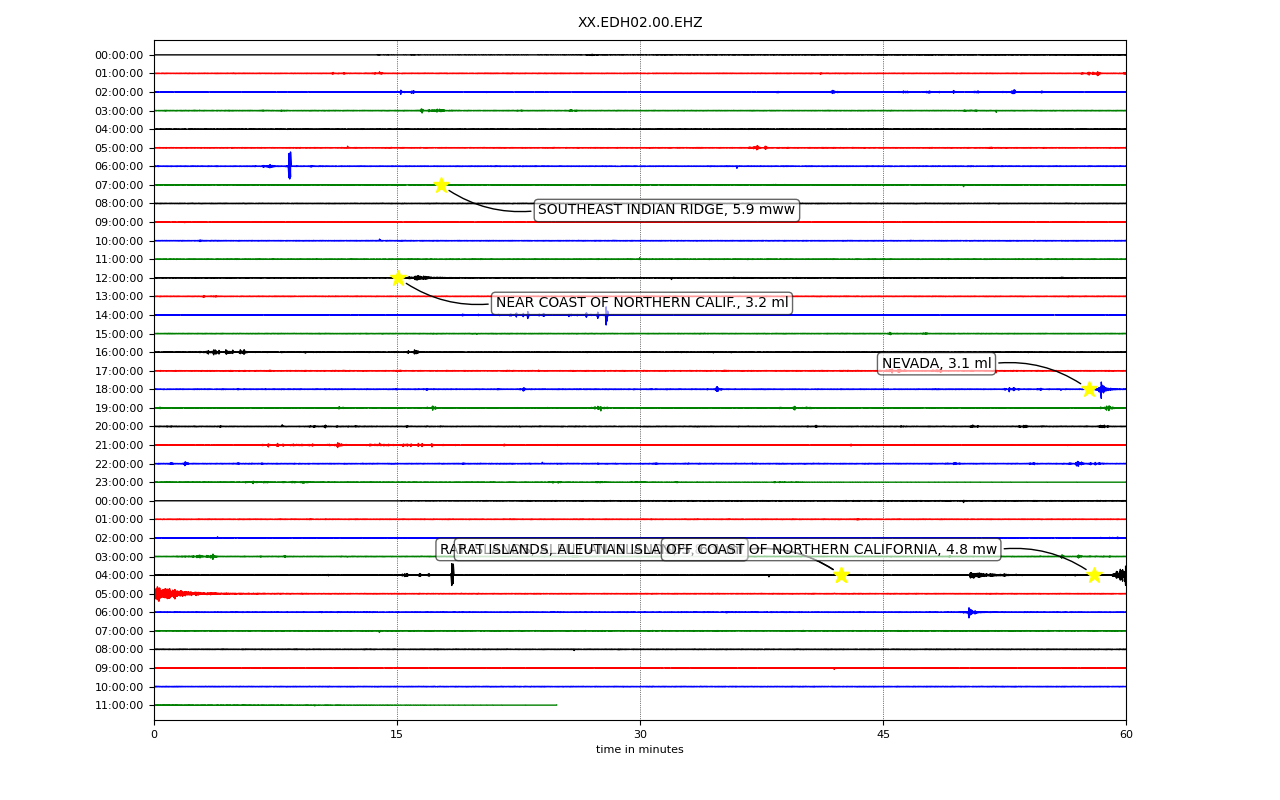Image resolution: width=1280 pixels, height=800 pixels.
Task: Click the large blue spike on 06:00:00 trace
Action: coord(290,166)
